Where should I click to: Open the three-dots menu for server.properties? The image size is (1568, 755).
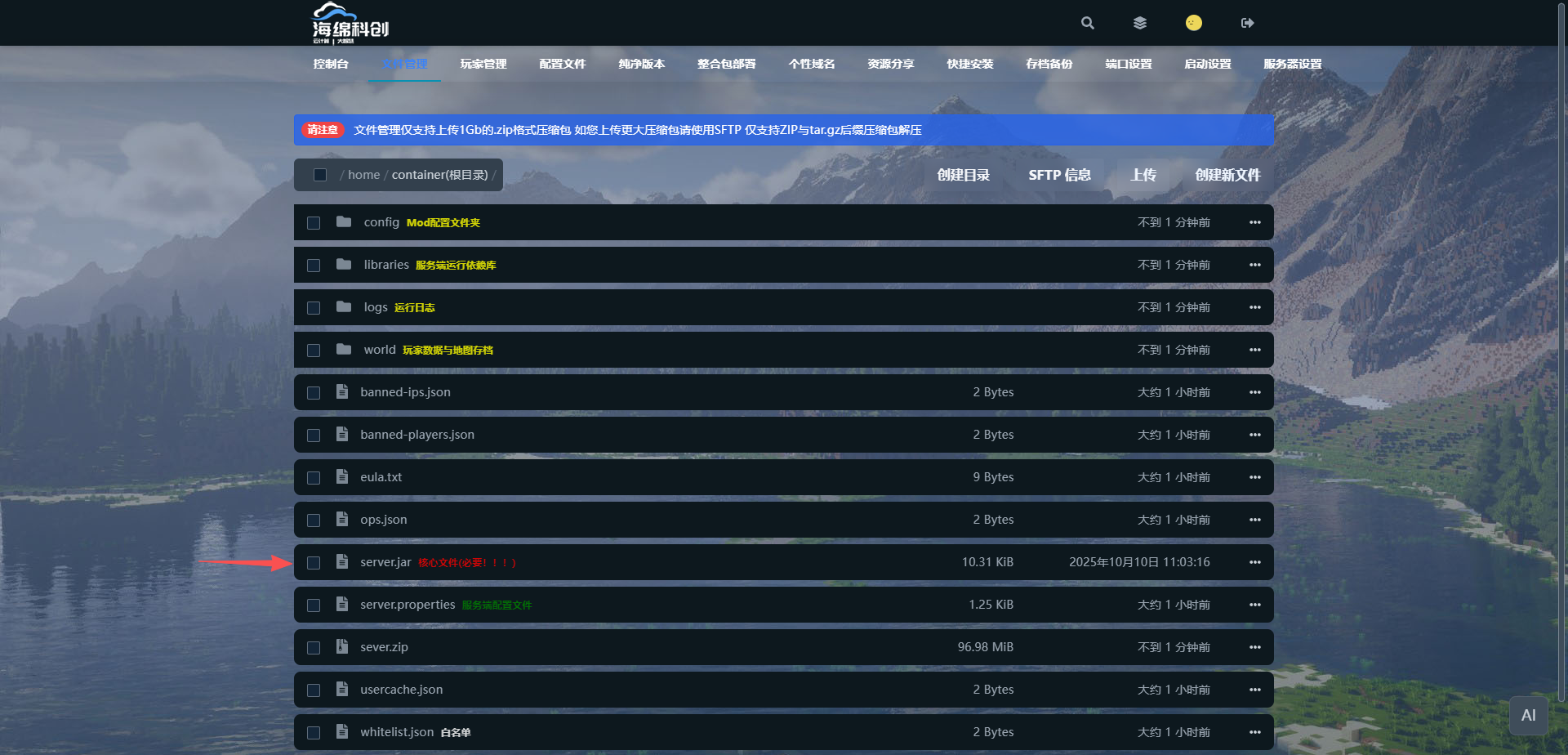click(1254, 605)
